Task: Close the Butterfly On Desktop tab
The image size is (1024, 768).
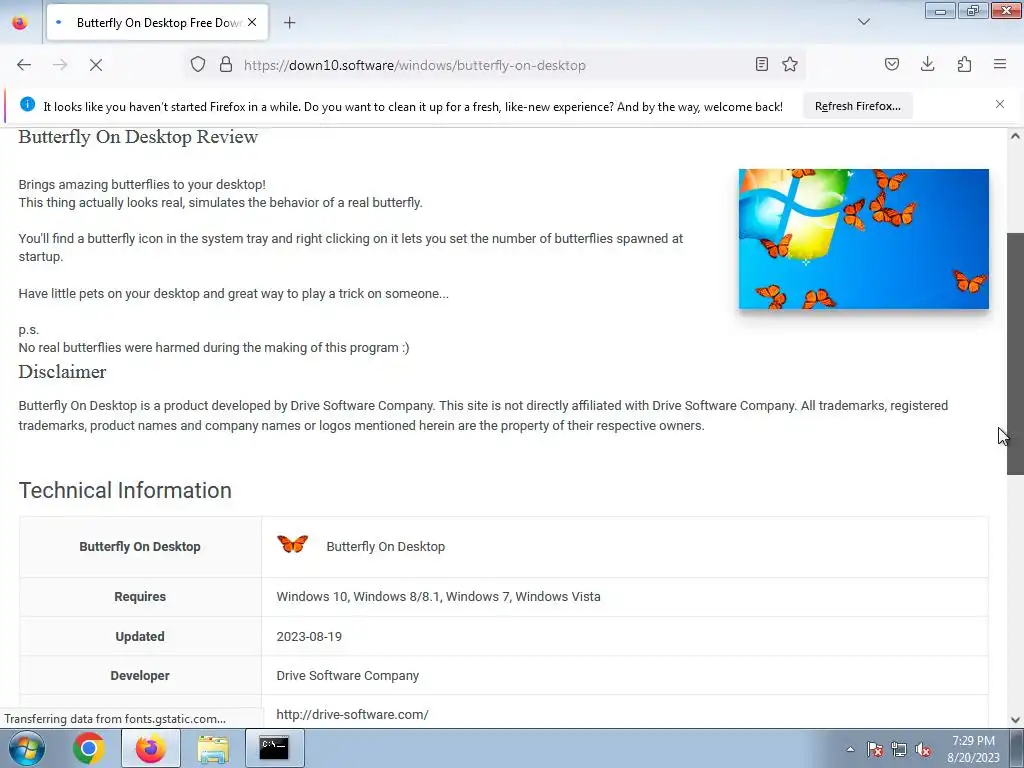Action: [252, 22]
